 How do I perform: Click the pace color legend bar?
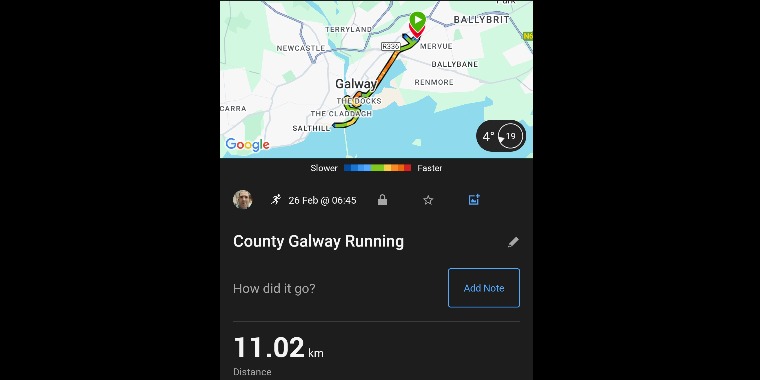[378, 168]
